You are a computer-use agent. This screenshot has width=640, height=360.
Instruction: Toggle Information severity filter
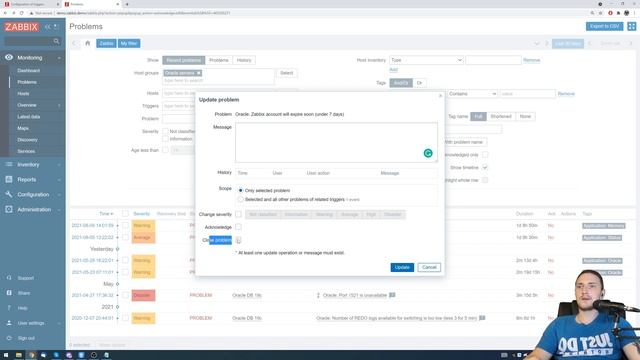click(x=165, y=139)
